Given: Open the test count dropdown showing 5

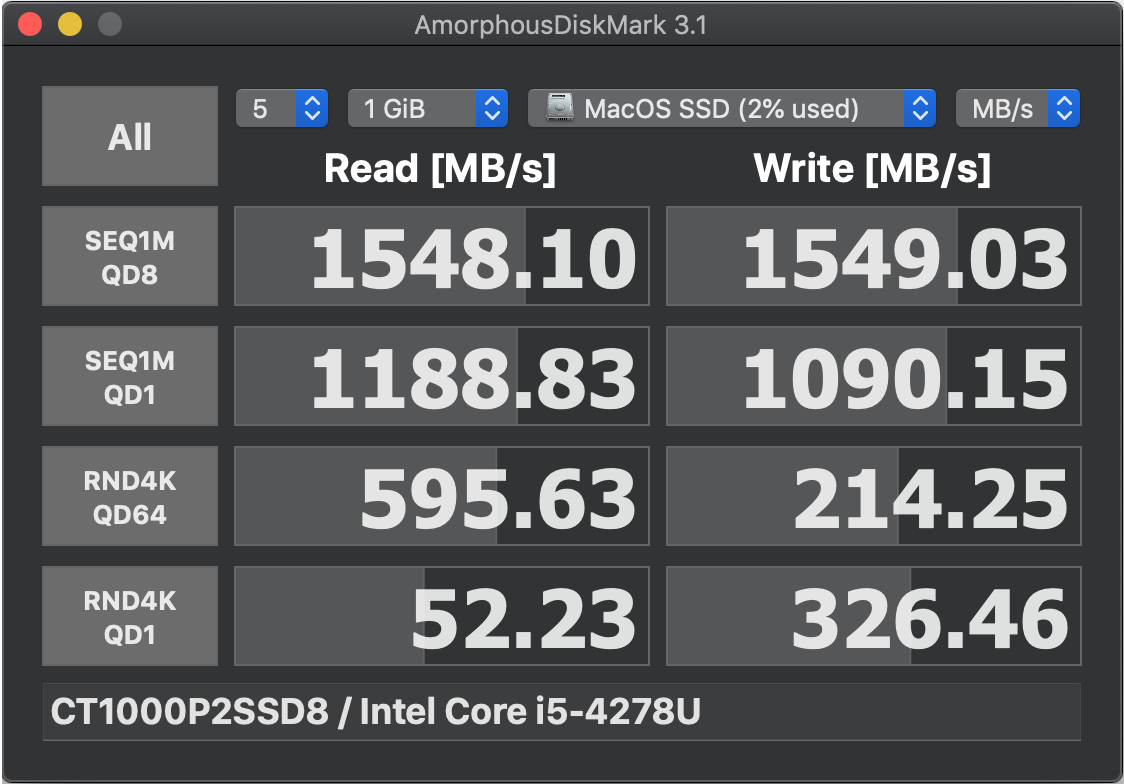Looking at the screenshot, I should tap(282, 109).
